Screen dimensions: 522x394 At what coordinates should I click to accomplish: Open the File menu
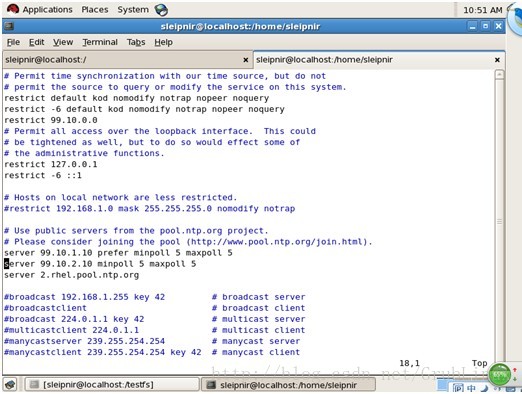click(13, 42)
